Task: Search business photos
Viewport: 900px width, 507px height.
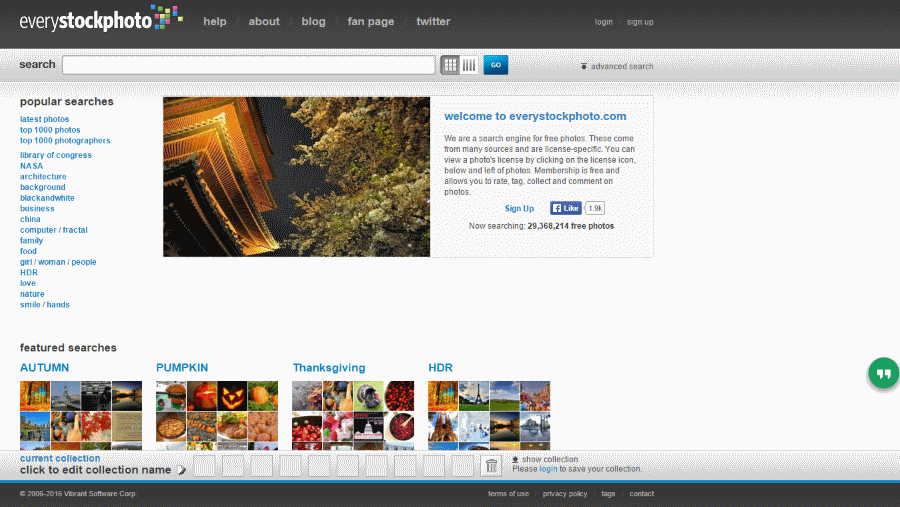Action: [37, 208]
